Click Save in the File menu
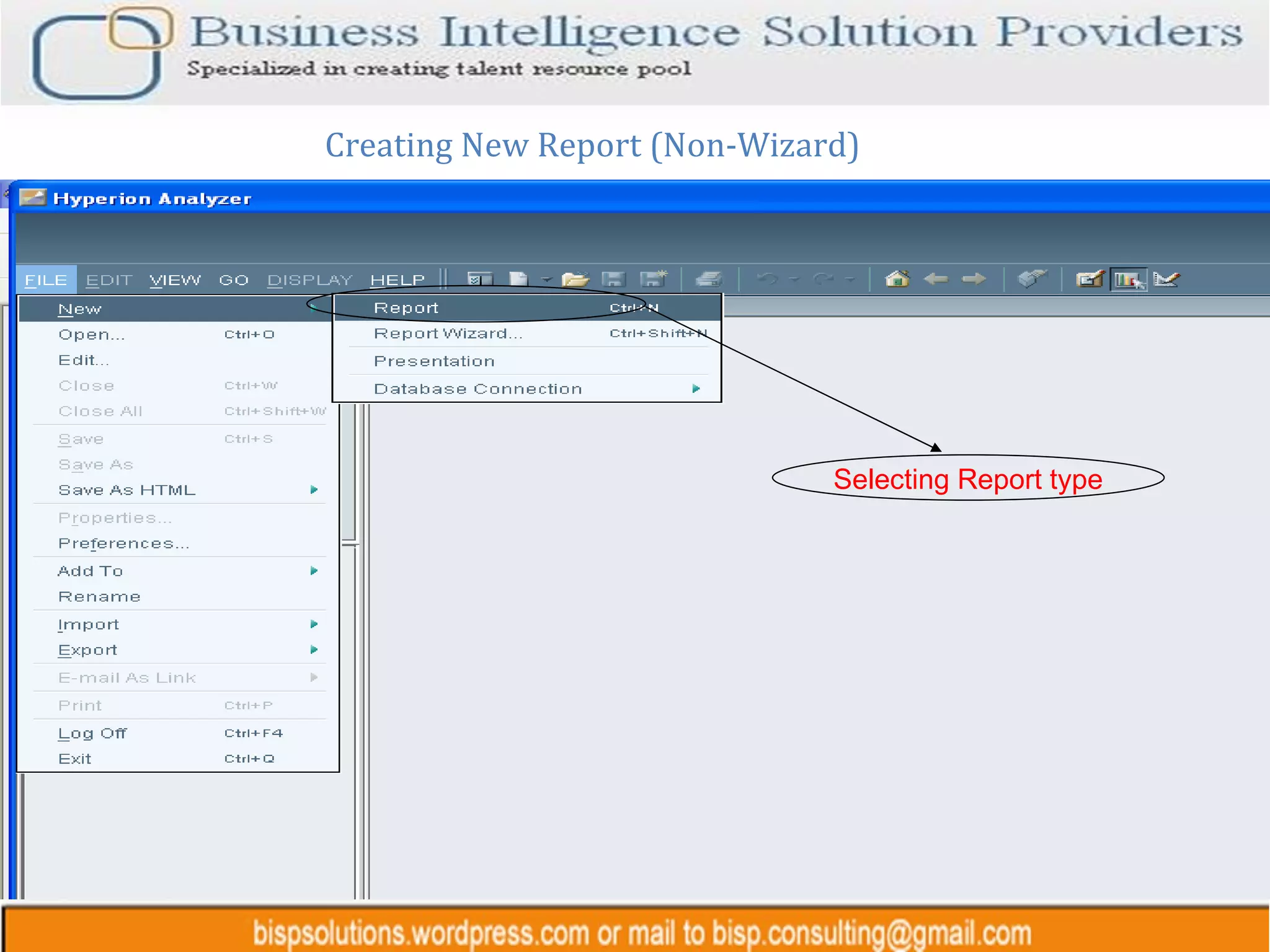This screenshot has height=952, width=1270. click(x=177, y=439)
